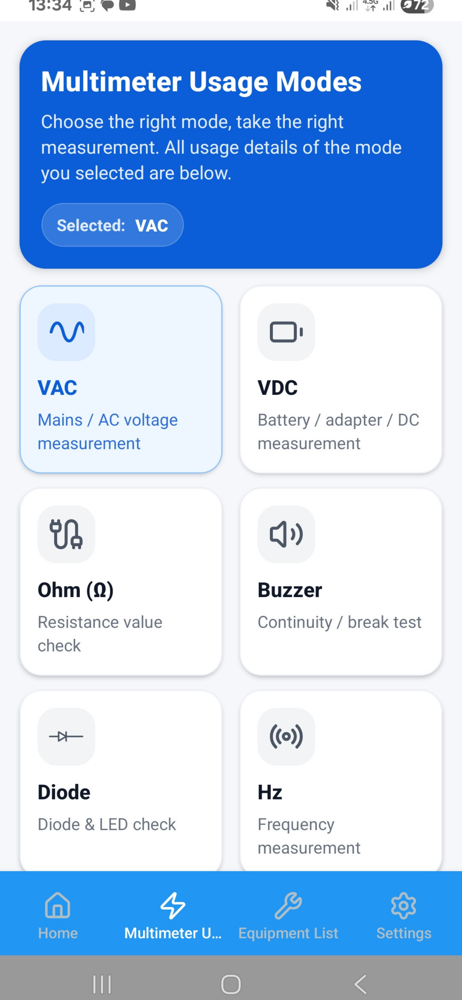Viewport: 462px width, 1000px height.
Task: Choose the VDC mode card title
Action: 278,388
